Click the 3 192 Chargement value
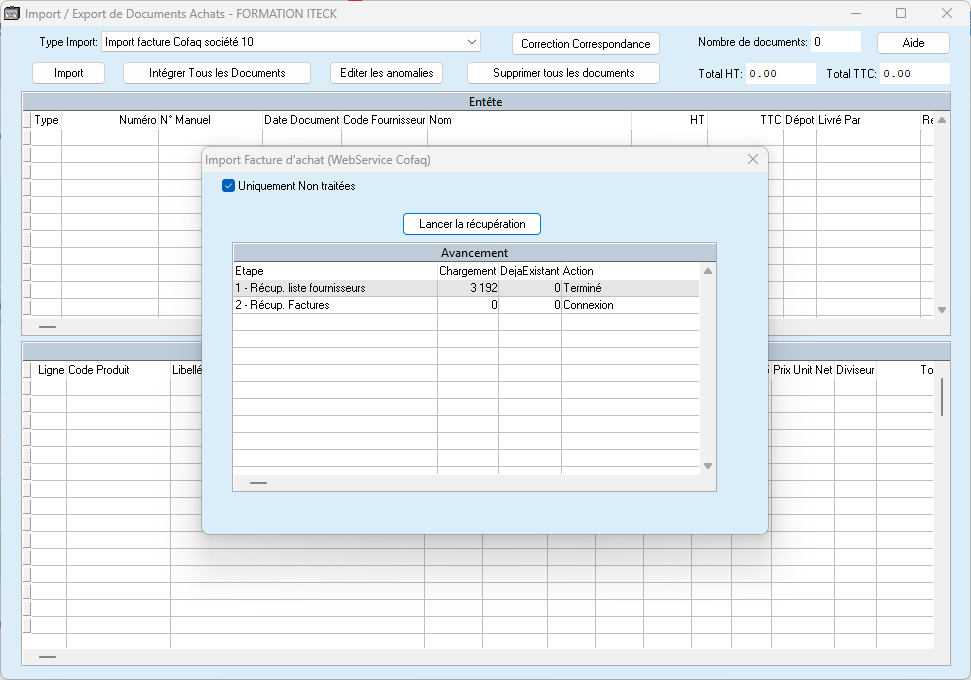This screenshot has height=680, width=971. (x=468, y=288)
